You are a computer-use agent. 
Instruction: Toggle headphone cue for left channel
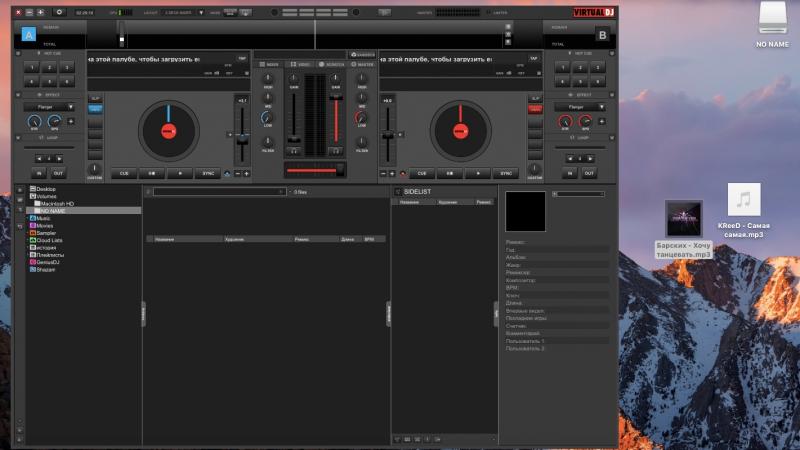294,151
